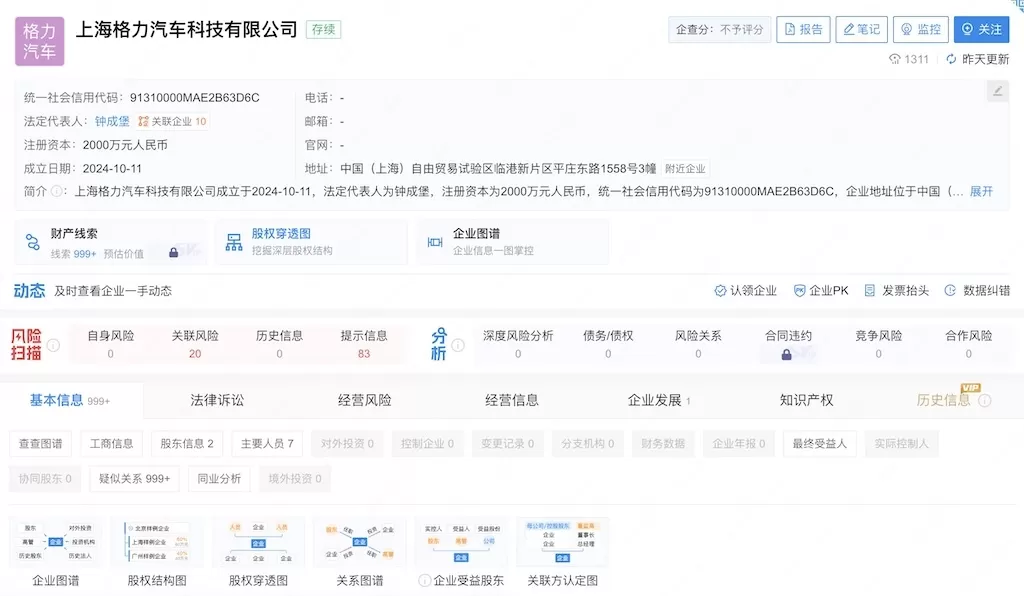Open 企业PK comparison
Screen dimensions: 1024x596
click(x=820, y=291)
